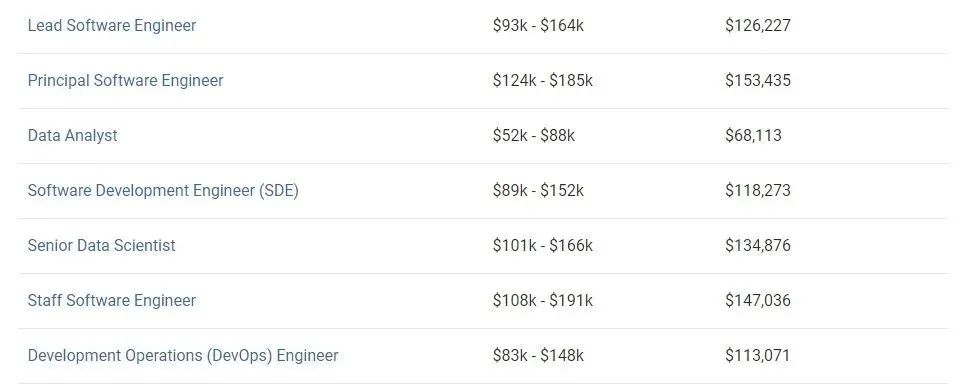The image size is (966, 390).
Task: Open Development Operations (DevOps) Engineer link
Action: click(x=182, y=355)
